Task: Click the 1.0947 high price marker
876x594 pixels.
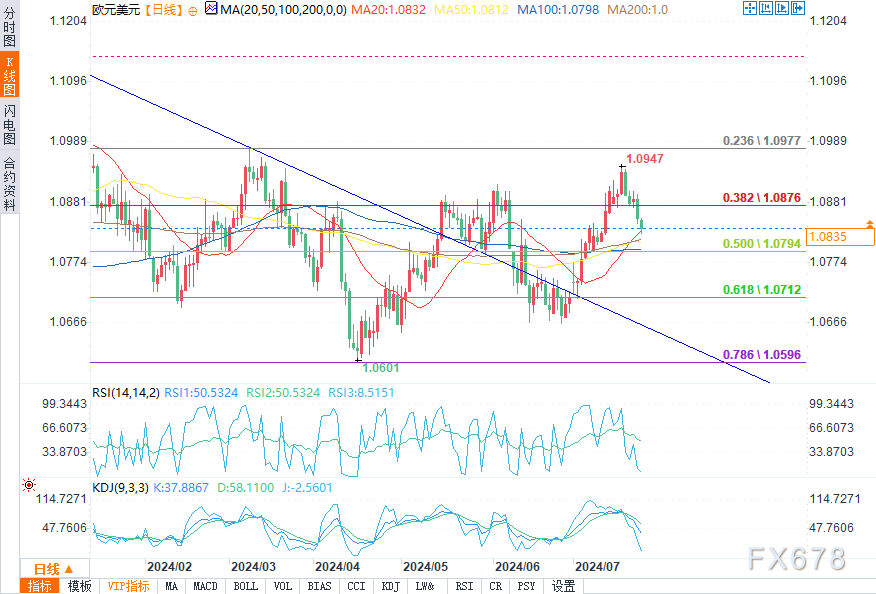Action: pos(645,159)
